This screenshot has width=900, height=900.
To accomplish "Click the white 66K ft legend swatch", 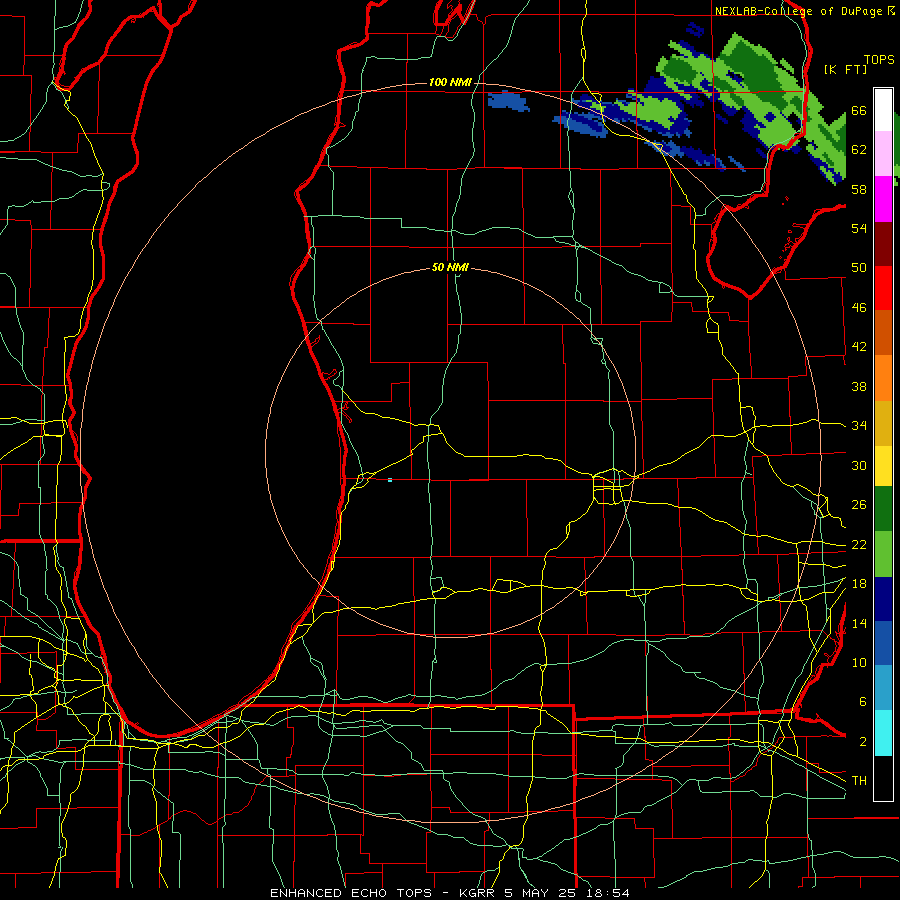I will [883, 110].
